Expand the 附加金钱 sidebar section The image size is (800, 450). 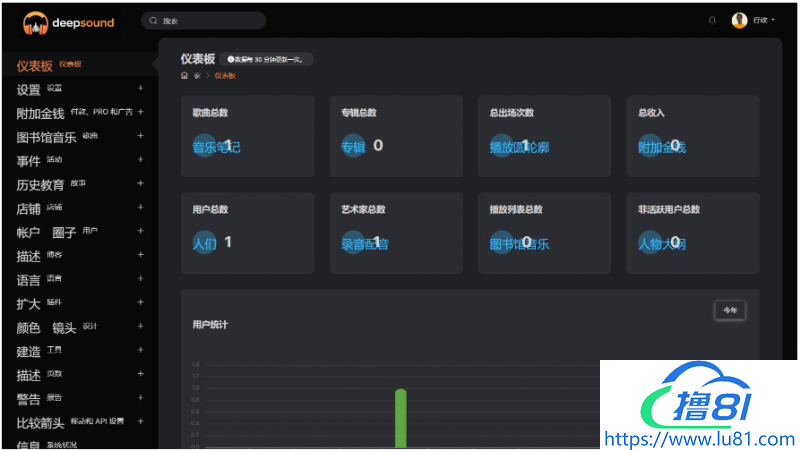point(140,112)
